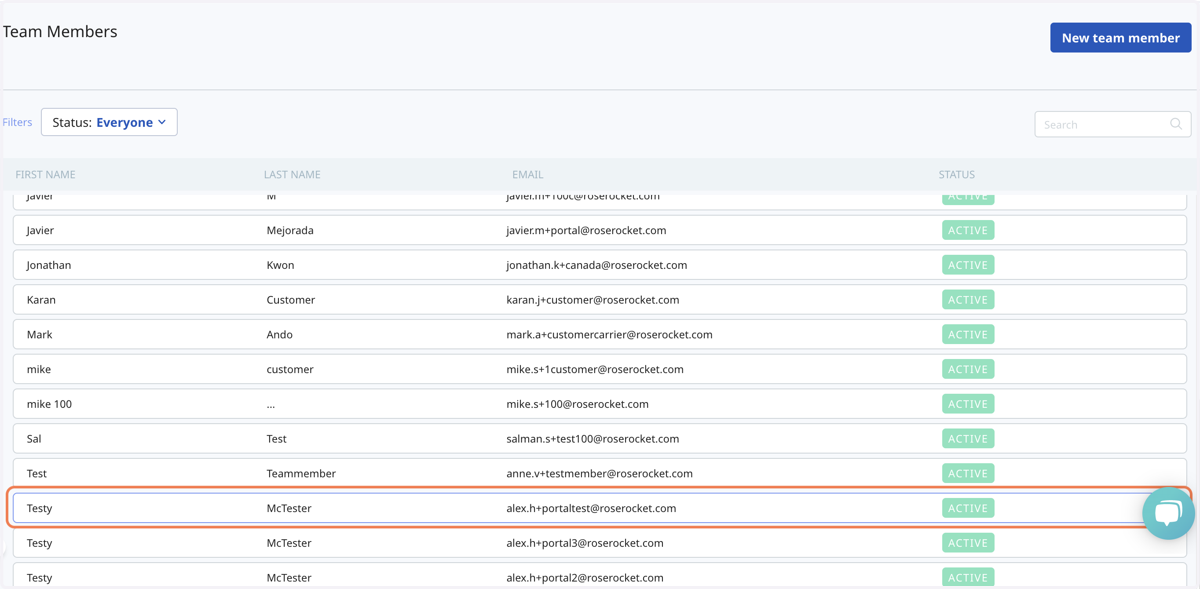Click email mike.s+100@roserocket.com
The width and height of the screenshot is (1200, 589).
click(x=577, y=404)
